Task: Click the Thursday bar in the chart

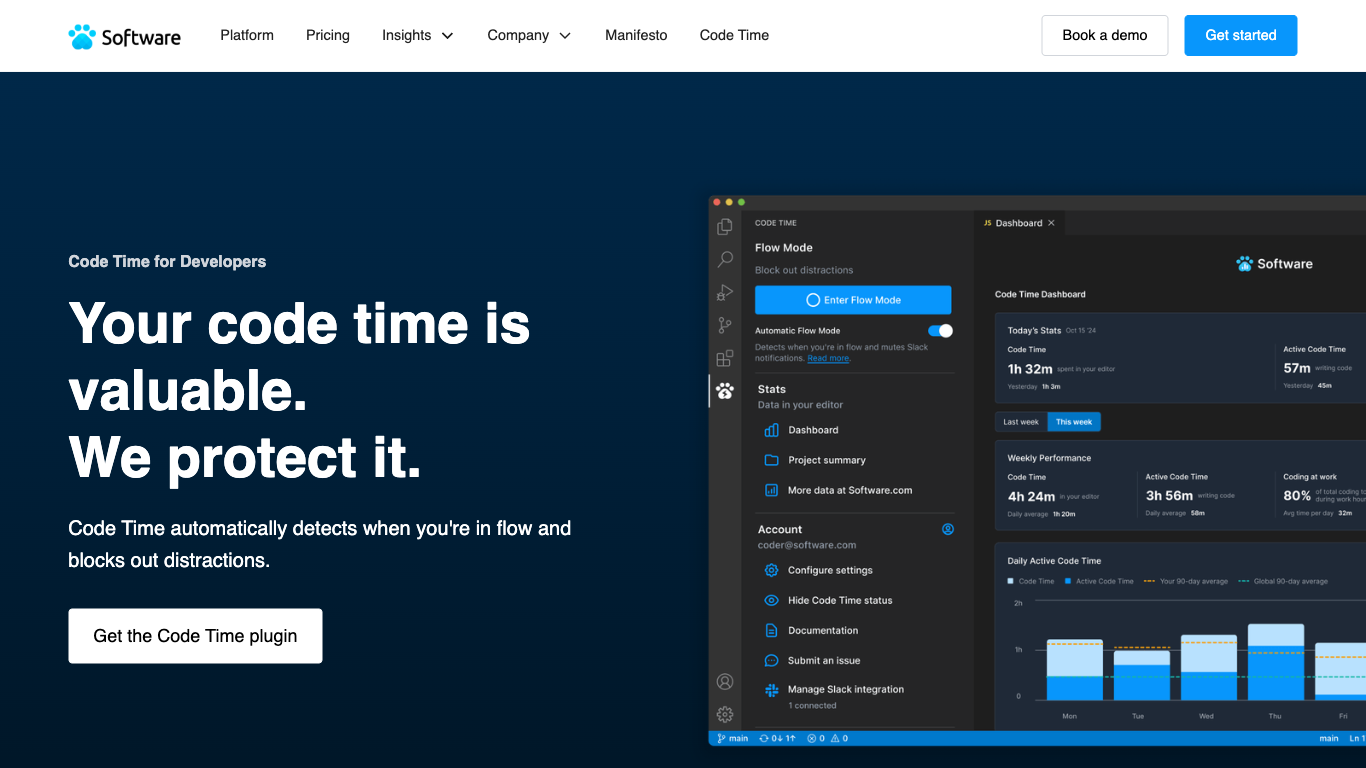Action: 1275,662
